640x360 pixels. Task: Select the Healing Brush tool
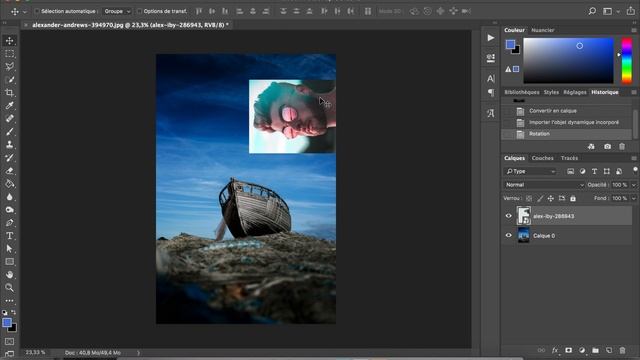[x=9, y=119]
